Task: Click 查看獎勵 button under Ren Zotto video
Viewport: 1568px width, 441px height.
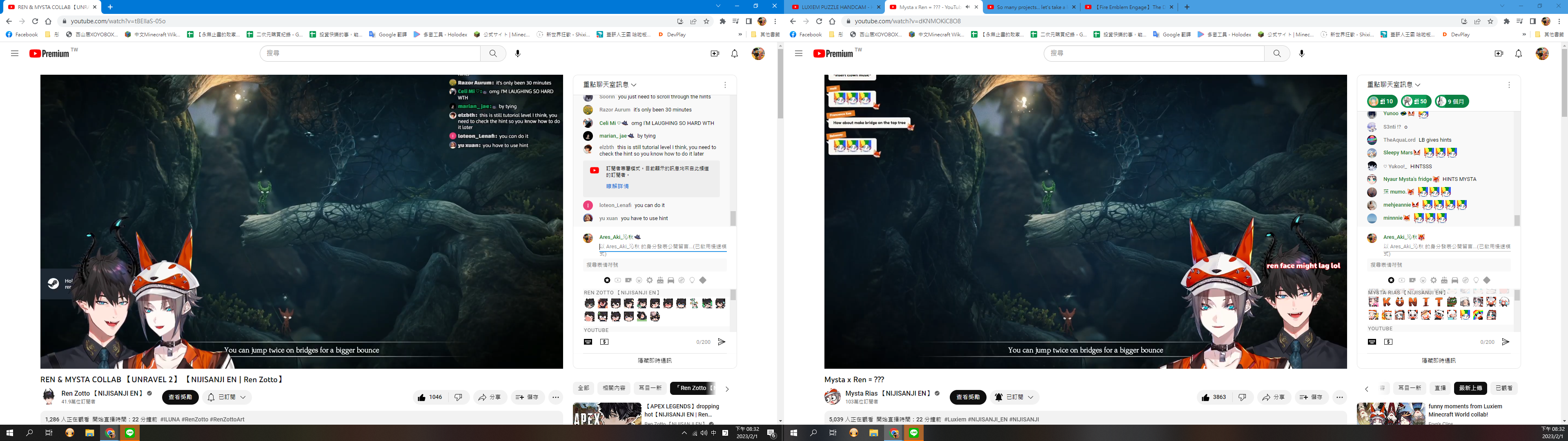Action: tap(180, 397)
